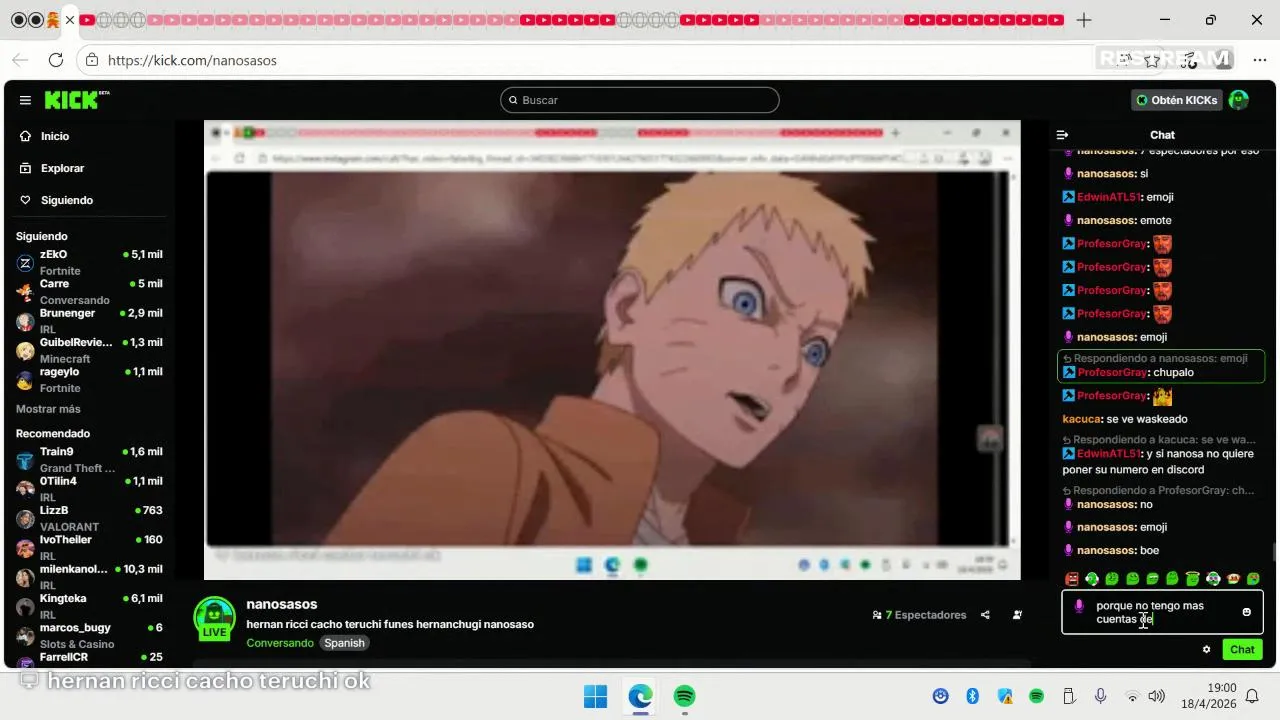Screen dimensions: 1280x720
Task: Click the share stream icon
Action: pyautogui.click(x=985, y=615)
